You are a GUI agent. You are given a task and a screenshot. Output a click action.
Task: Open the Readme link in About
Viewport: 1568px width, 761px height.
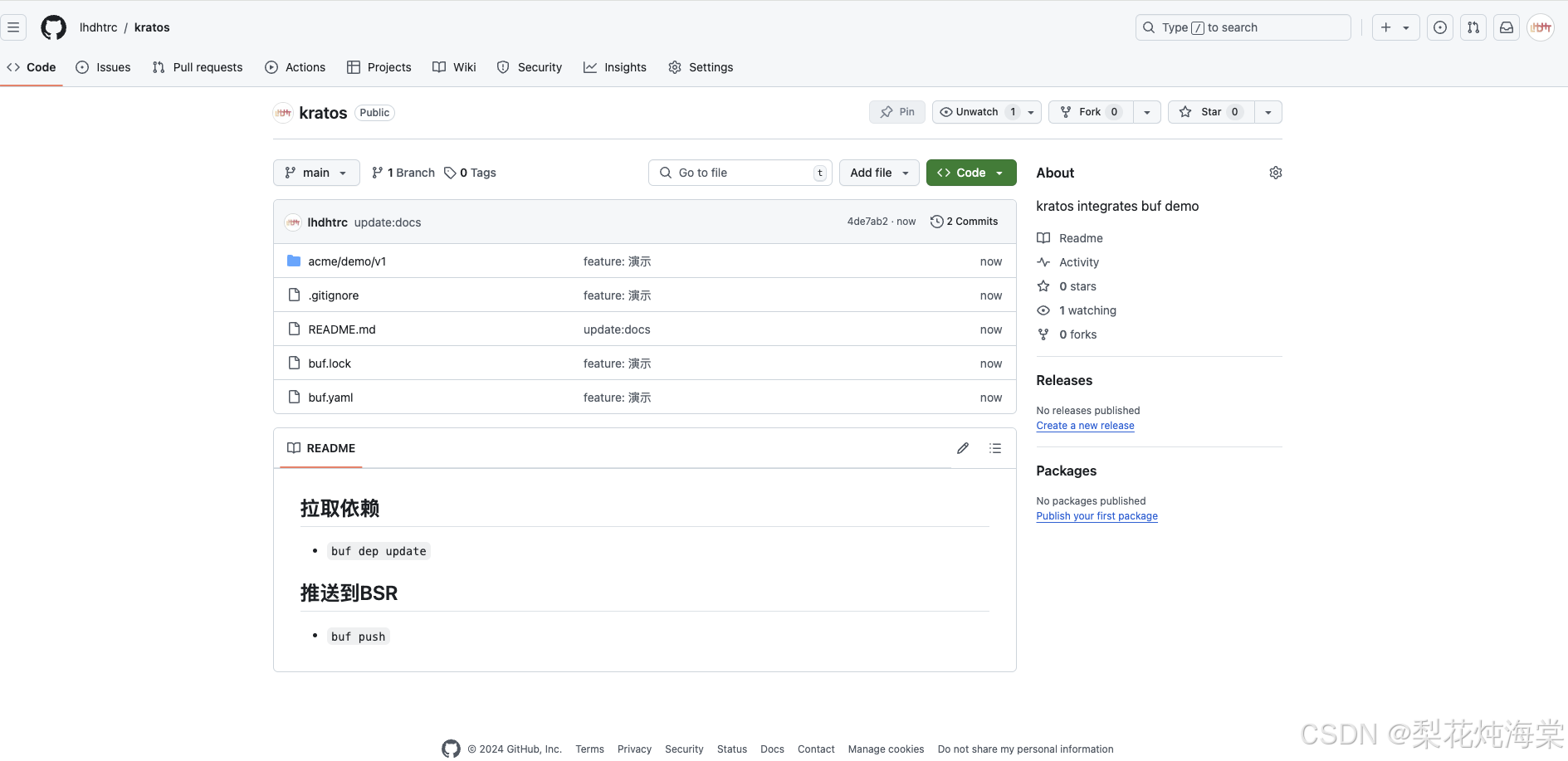coord(1070,238)
